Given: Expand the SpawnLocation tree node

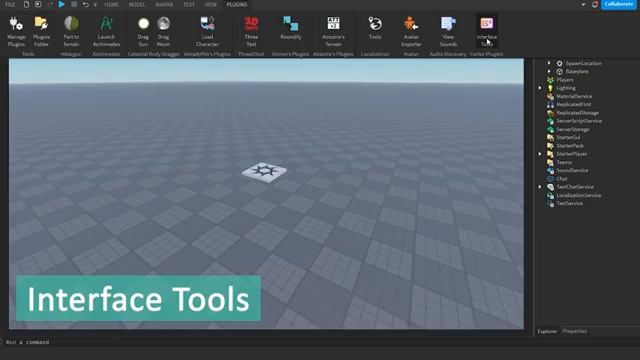Looking at the screenshot, I should (549, 63).
